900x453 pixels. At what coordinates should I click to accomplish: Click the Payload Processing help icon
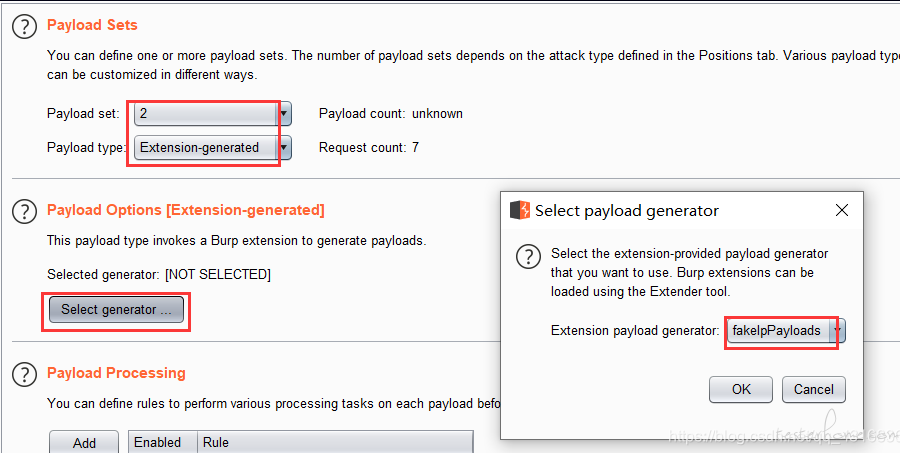24,374
